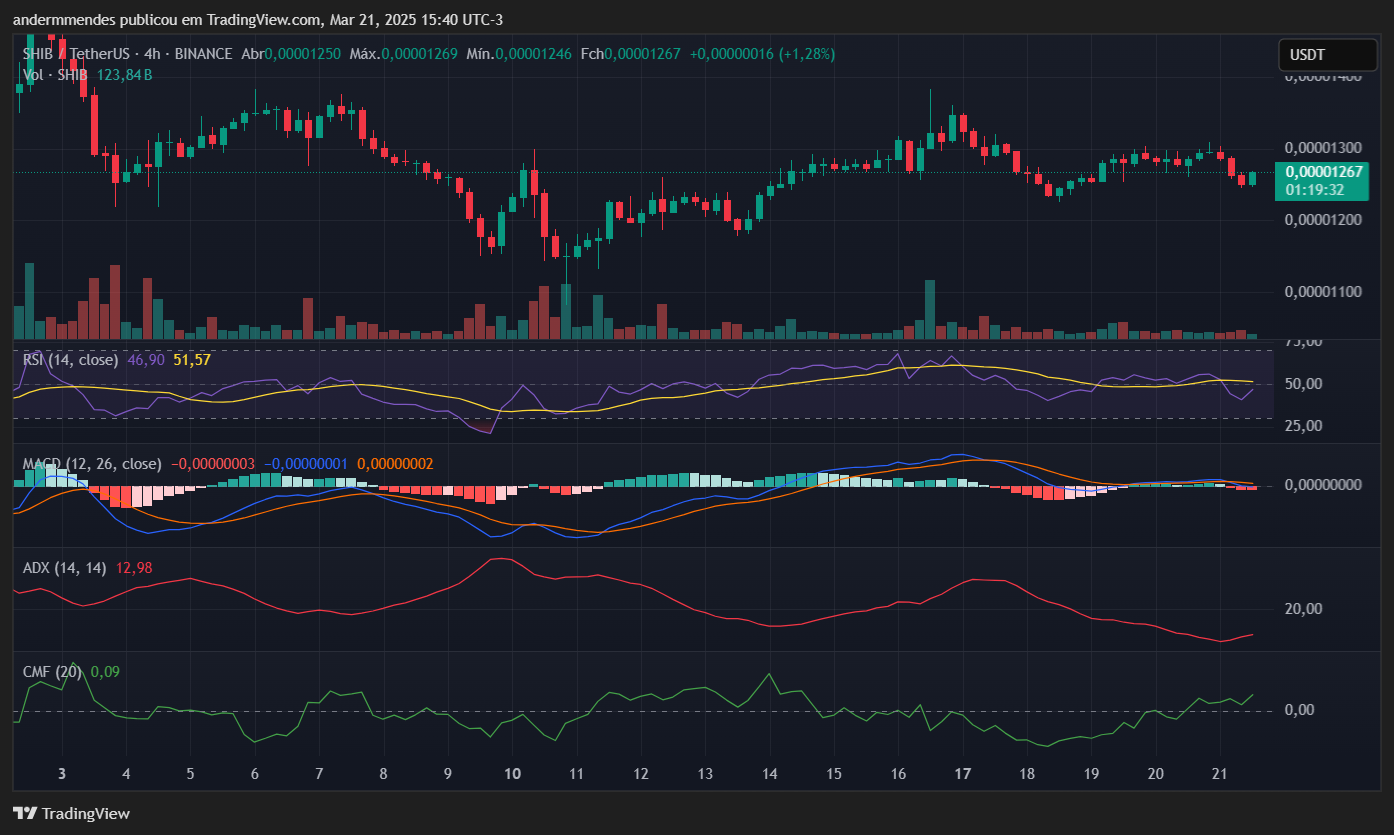Click day 20 on the time axis
1394x835 pixels.
(1155, 774)
